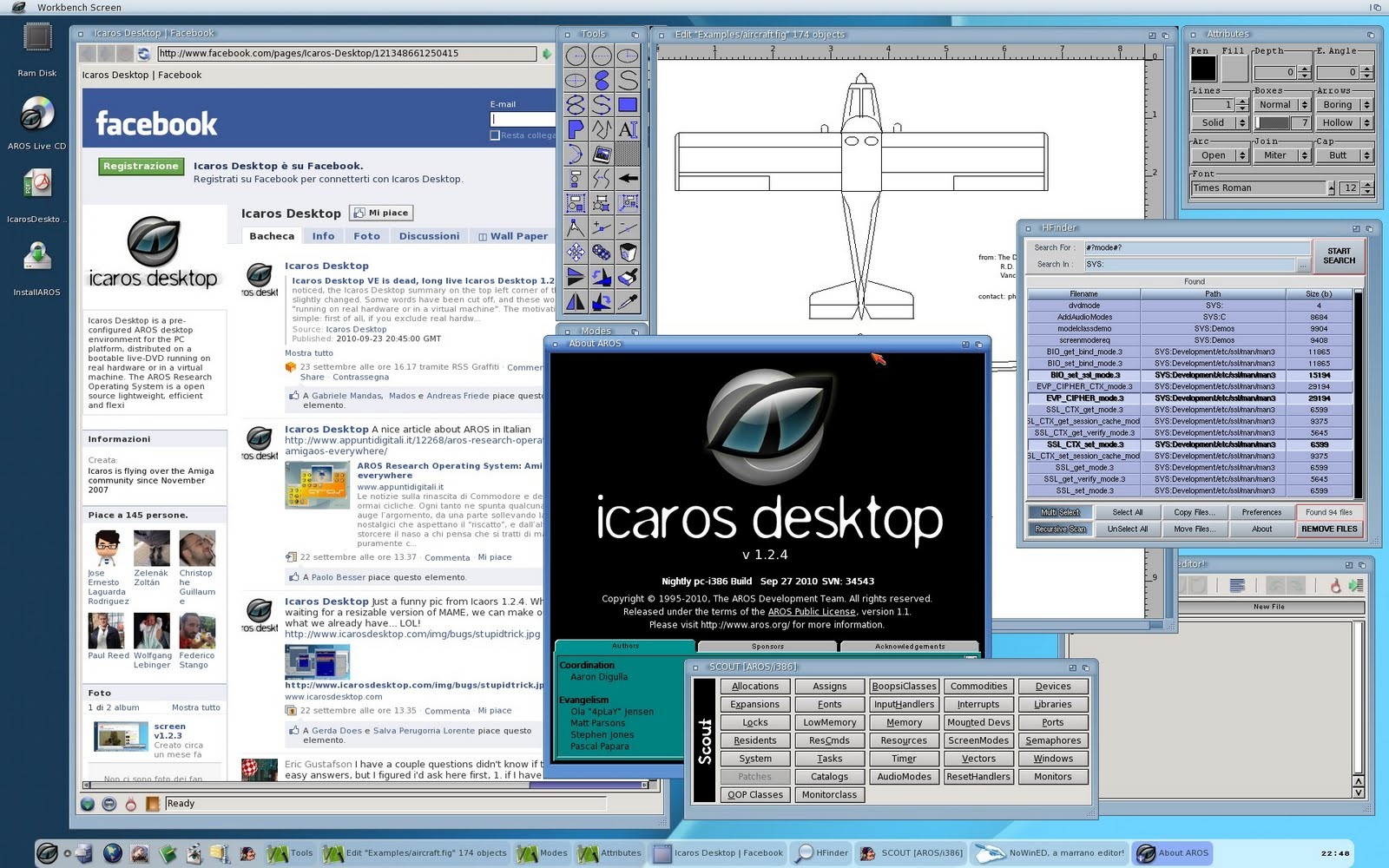
Task: Open the Arc 'Open' cycle dropdown
Action: [x=1220, y=155]
